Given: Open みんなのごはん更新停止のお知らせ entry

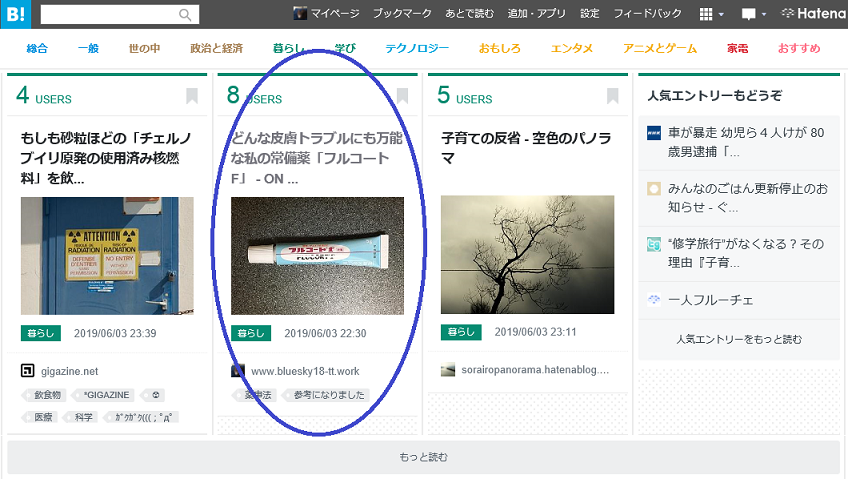Looking at the screenshot, I should (x=747, y=197).
